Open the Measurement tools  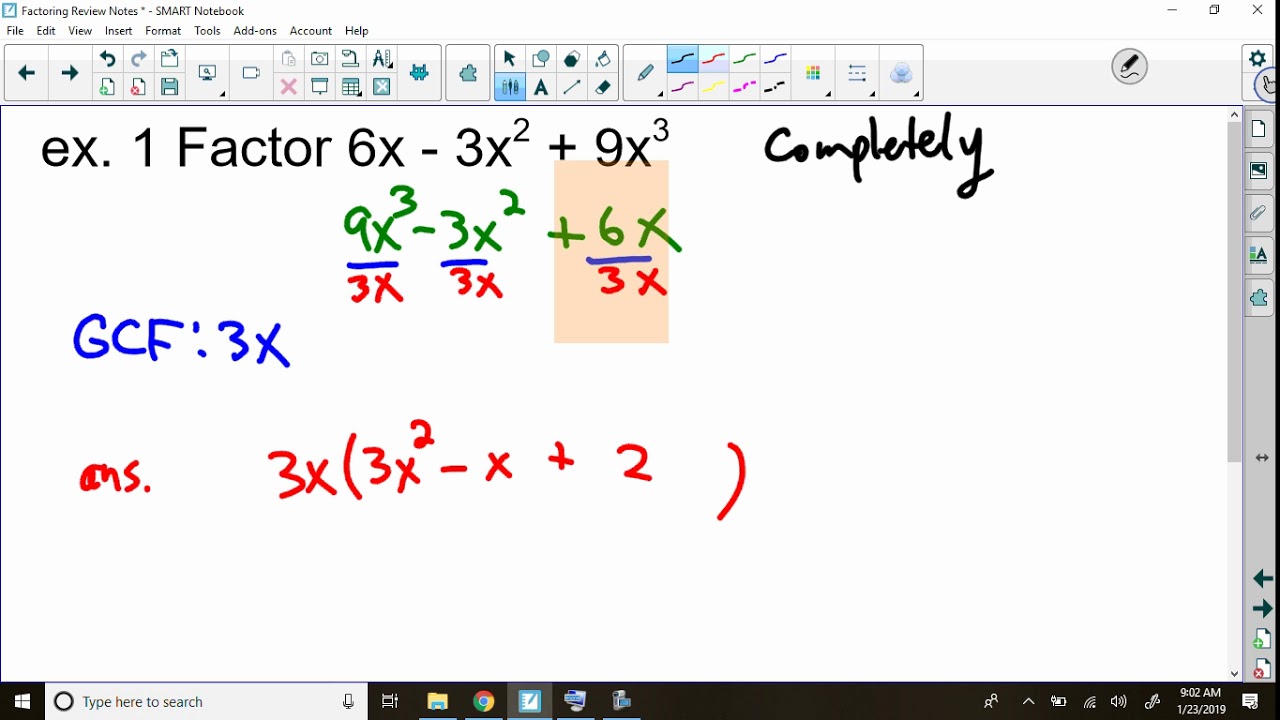[381, 59]
